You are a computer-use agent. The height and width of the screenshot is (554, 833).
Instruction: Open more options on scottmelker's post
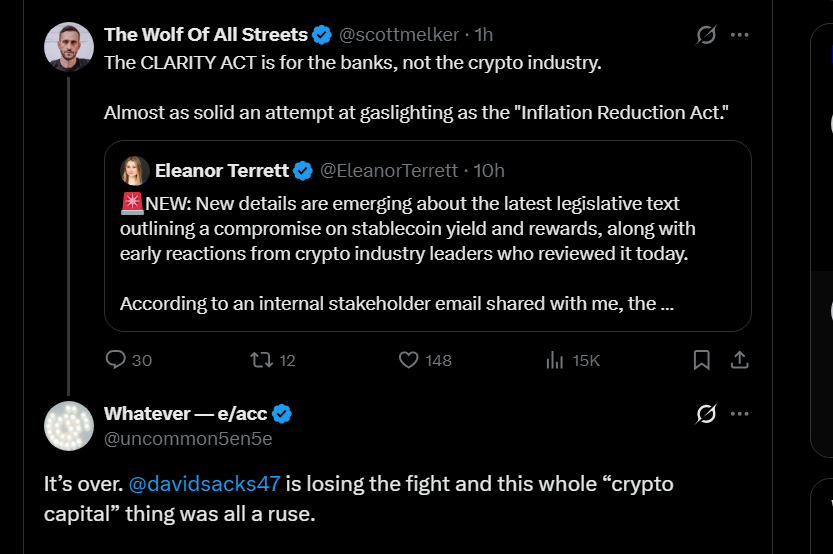pos(740,35)
